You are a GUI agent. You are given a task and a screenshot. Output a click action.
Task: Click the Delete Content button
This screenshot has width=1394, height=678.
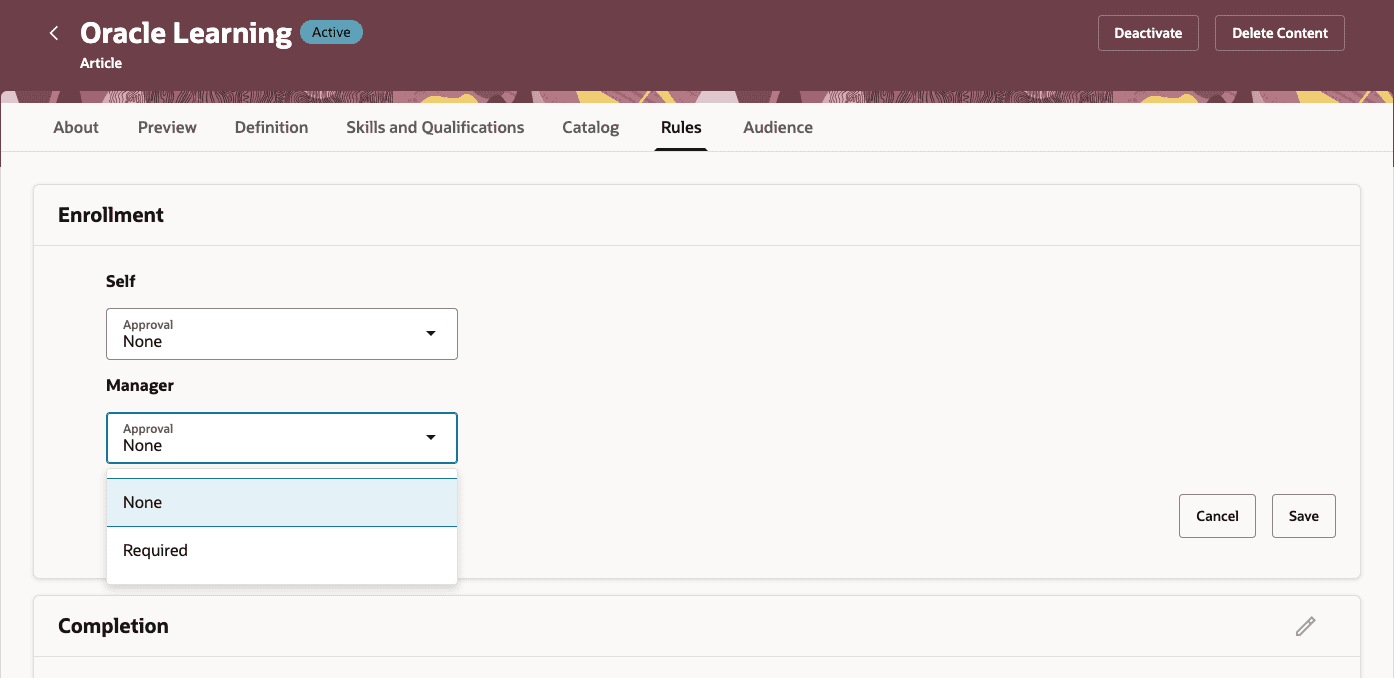point(1280,33)
